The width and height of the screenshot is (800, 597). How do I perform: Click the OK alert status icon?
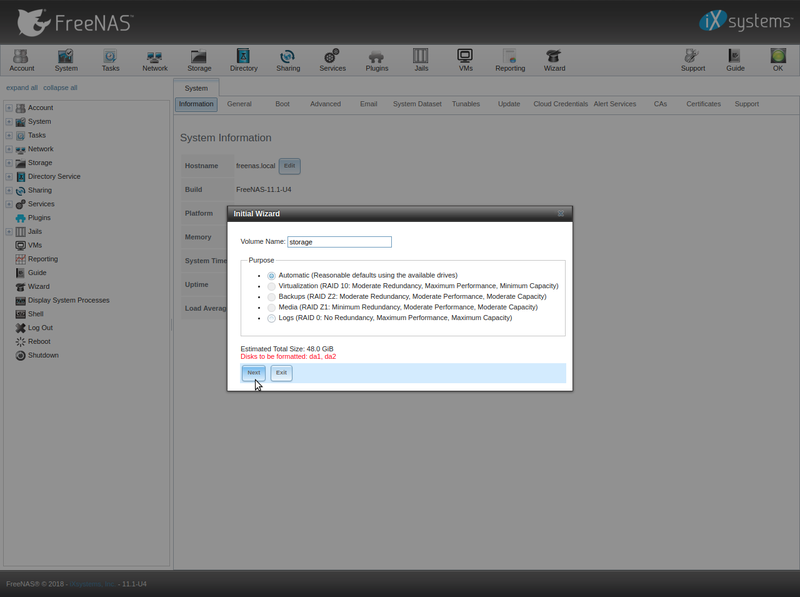coord(778,60)
